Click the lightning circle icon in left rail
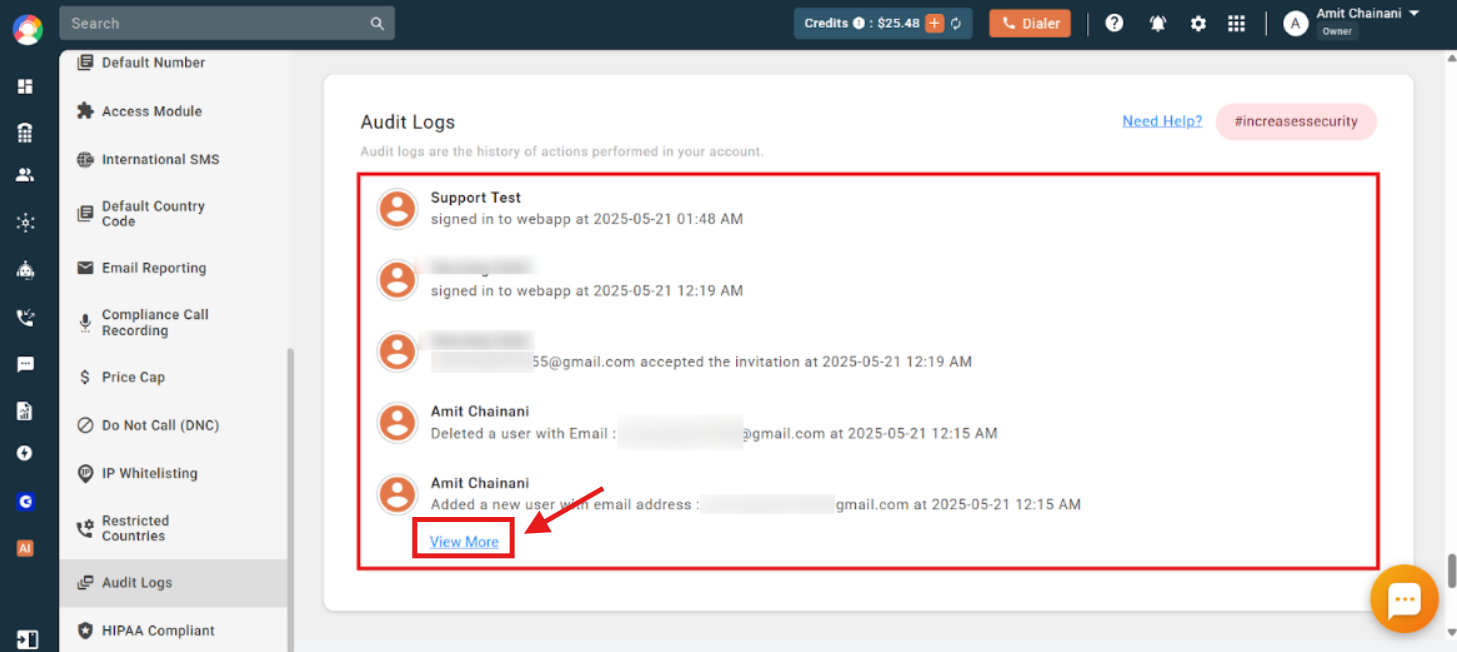Image resolution: width=1457 pixels, height=652 pixels. point(25,453)
